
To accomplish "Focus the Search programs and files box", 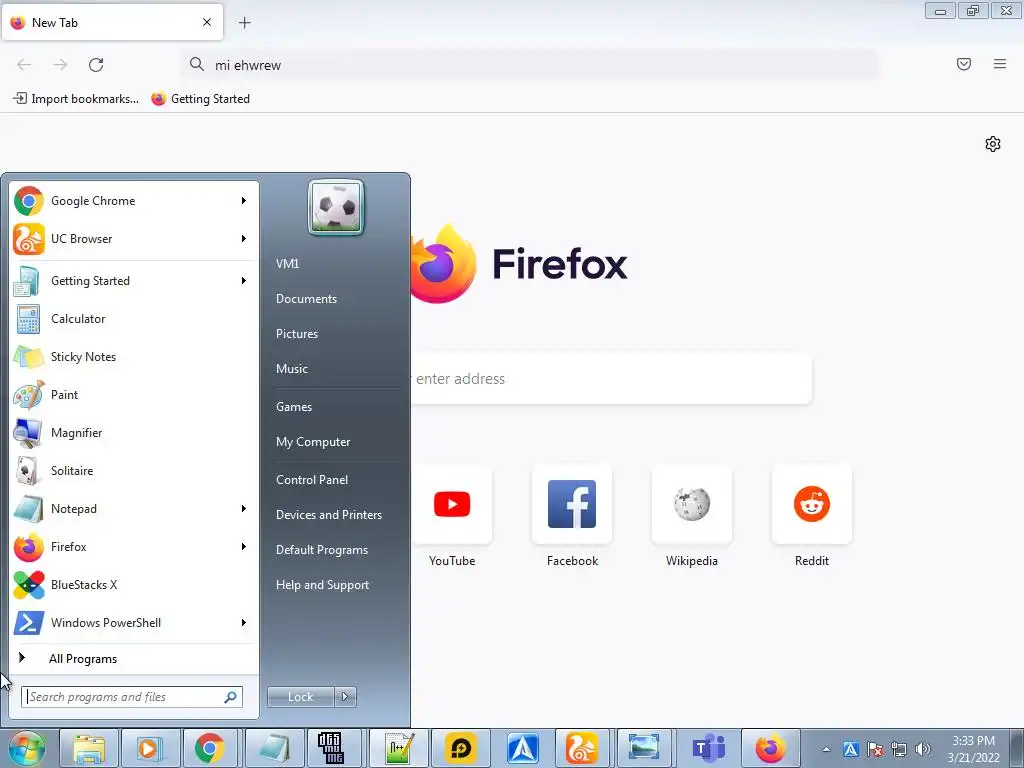I will pyautogui.click(x=132, y=697).
